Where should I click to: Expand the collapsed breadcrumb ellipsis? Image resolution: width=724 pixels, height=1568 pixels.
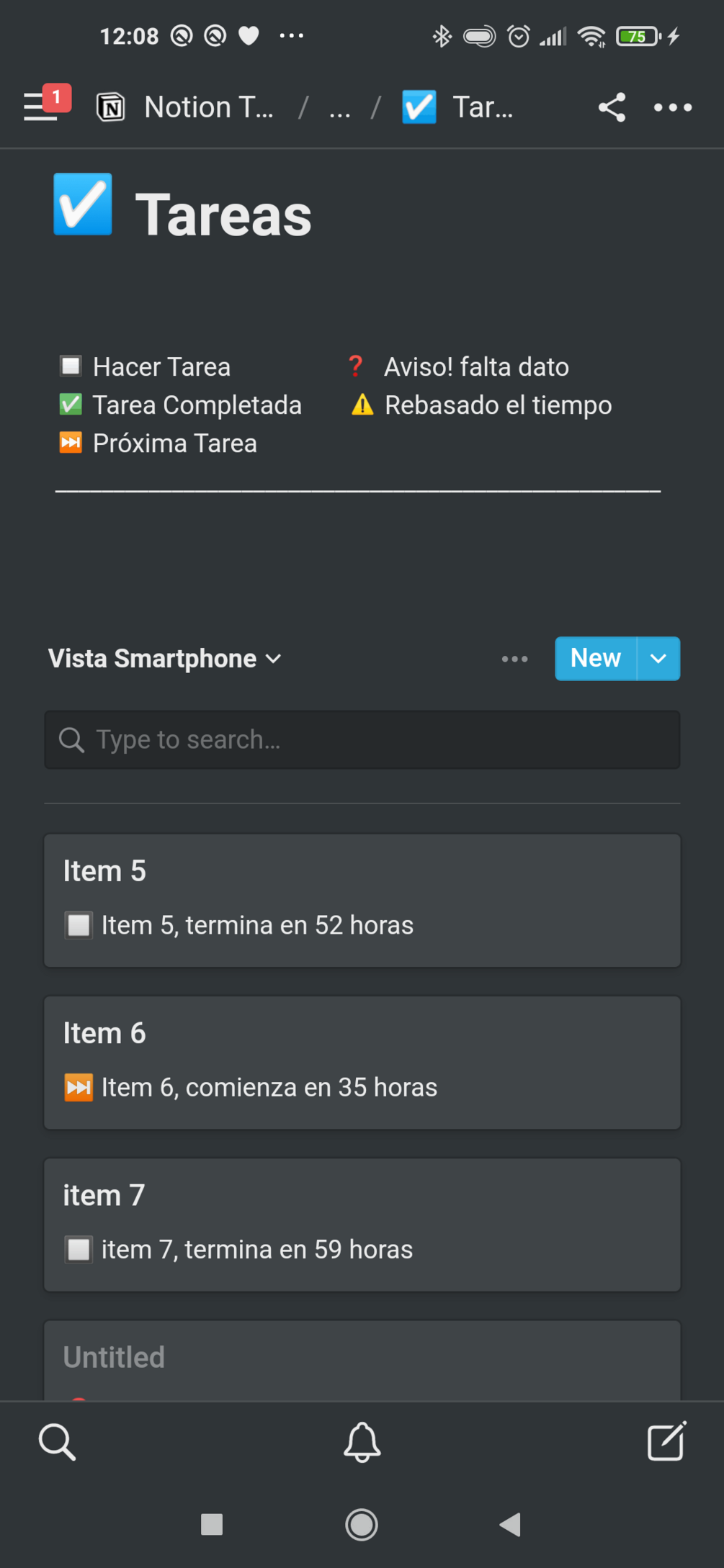(x=339, y=108)
